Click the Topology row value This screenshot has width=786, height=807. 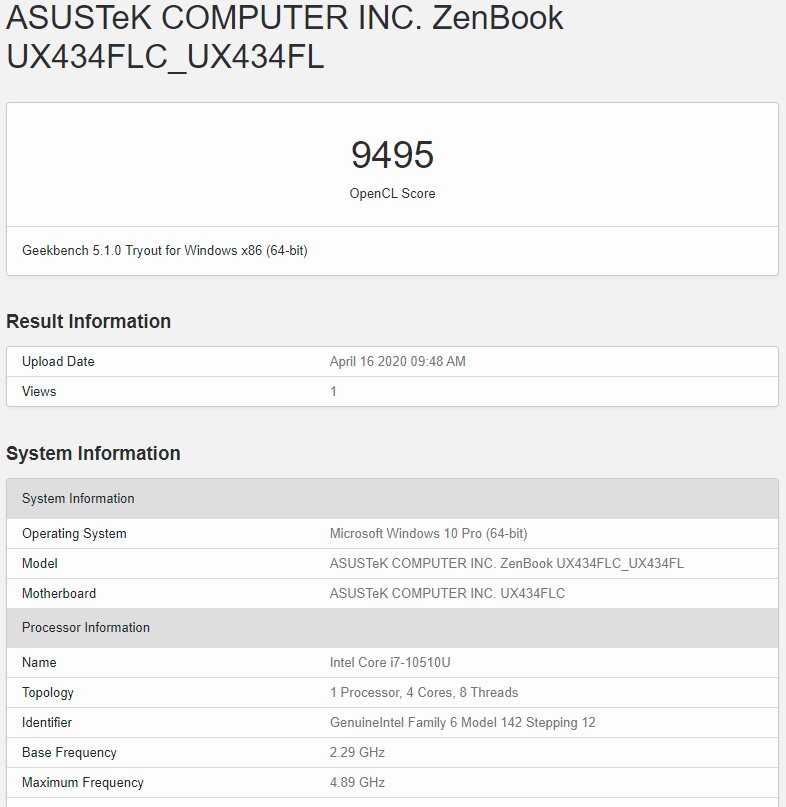coord(424,692)
